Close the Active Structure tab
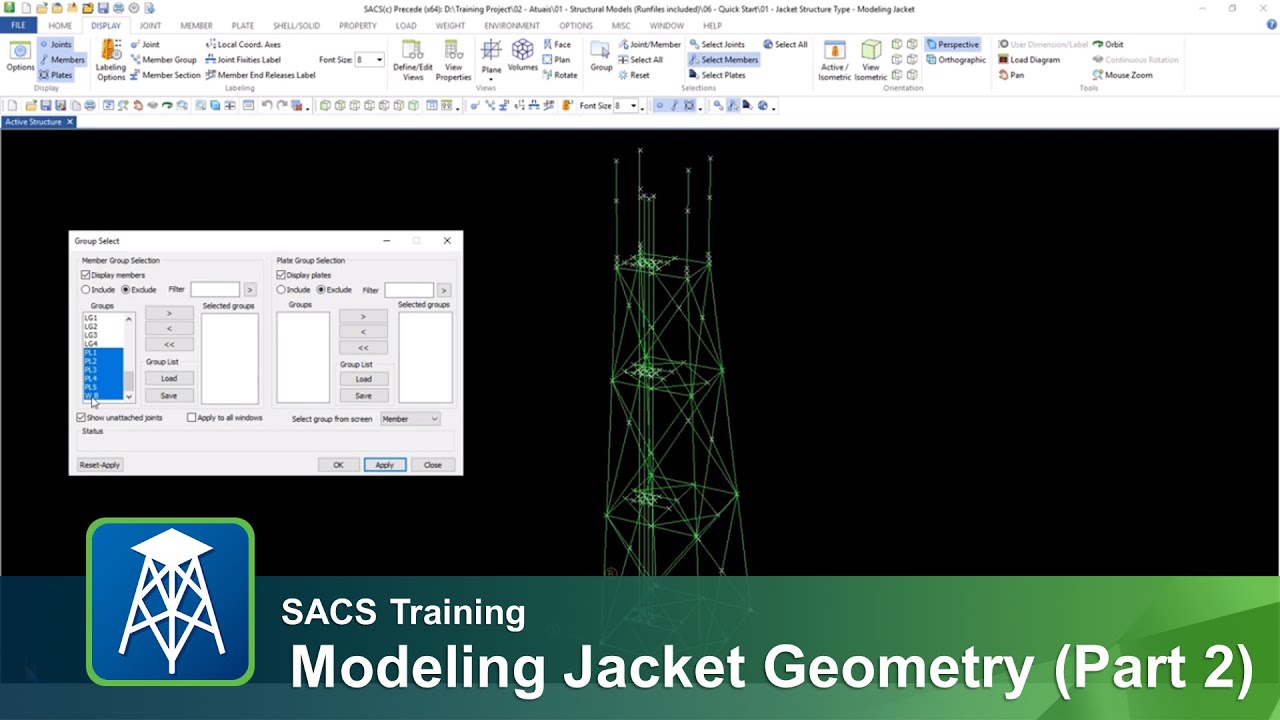The image size is (1280, 720). click(x=70, y=122)
